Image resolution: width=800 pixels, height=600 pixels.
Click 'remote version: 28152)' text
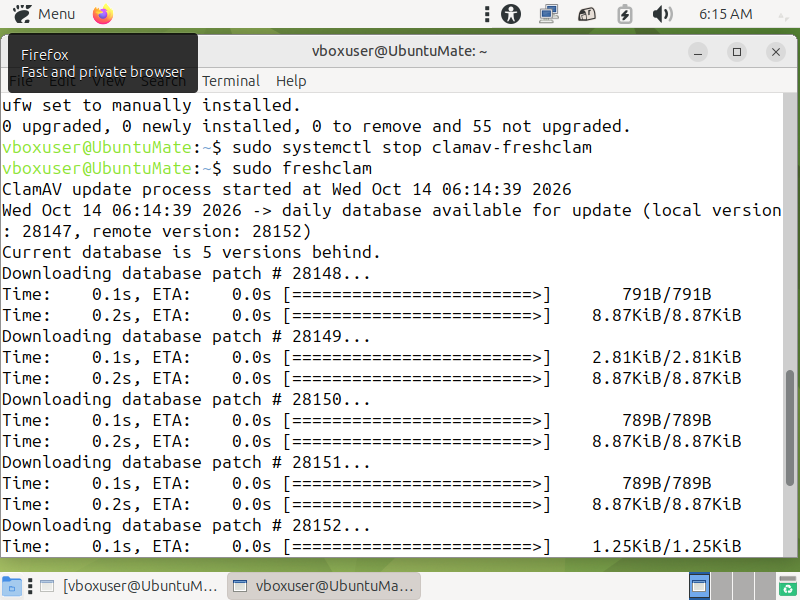(201, 231)
